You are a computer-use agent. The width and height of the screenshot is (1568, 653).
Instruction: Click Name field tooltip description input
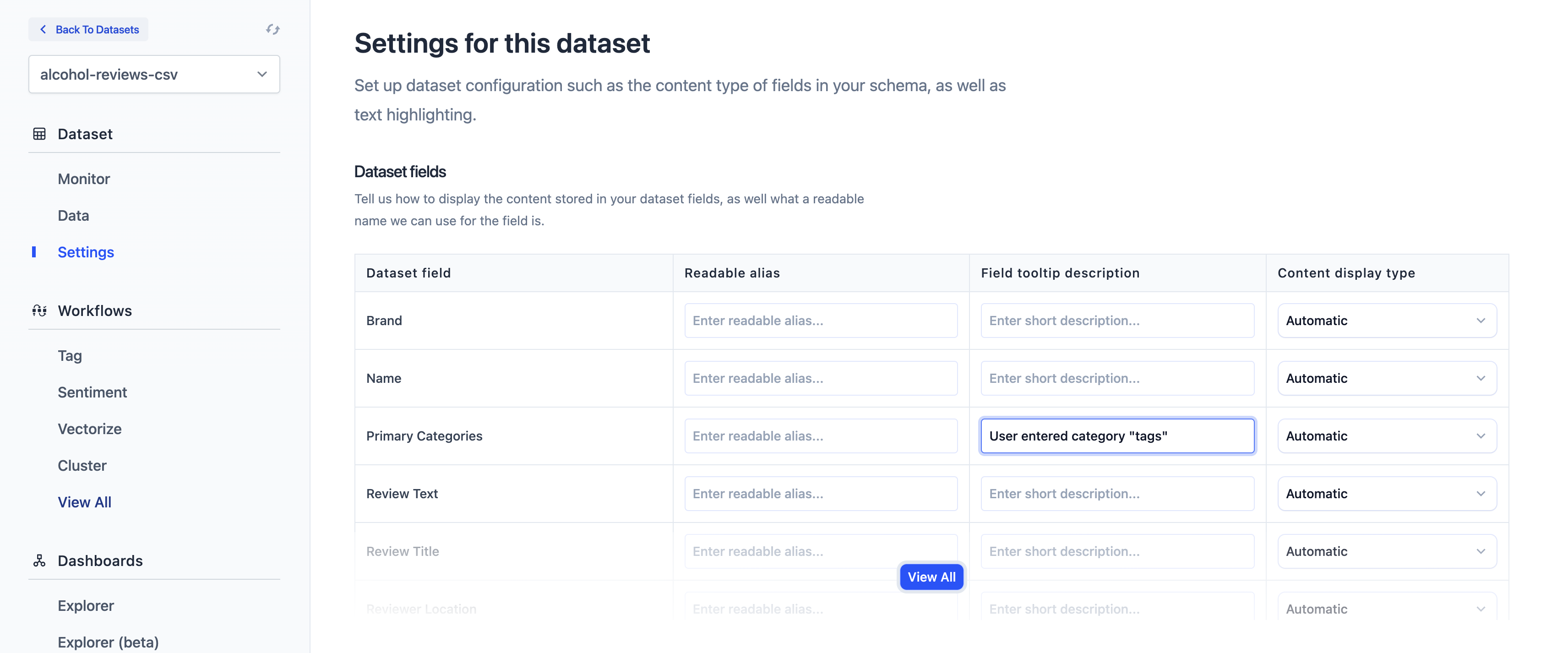1117,379
